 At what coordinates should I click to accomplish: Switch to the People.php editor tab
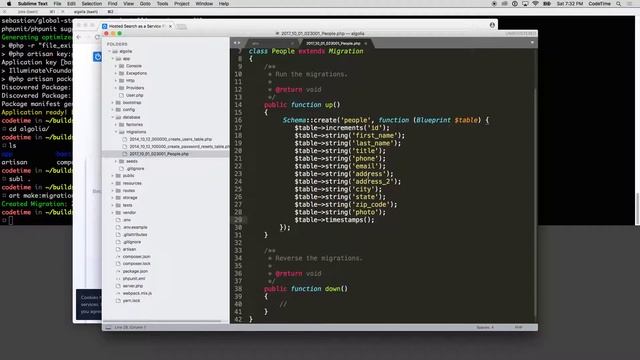(x=333, y=43)
